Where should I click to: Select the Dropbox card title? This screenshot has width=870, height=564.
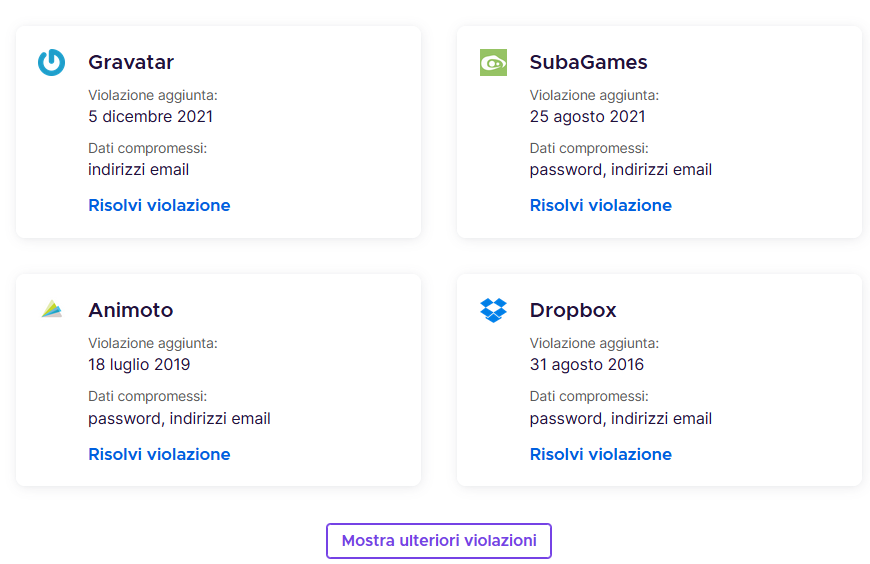[573, 310]
